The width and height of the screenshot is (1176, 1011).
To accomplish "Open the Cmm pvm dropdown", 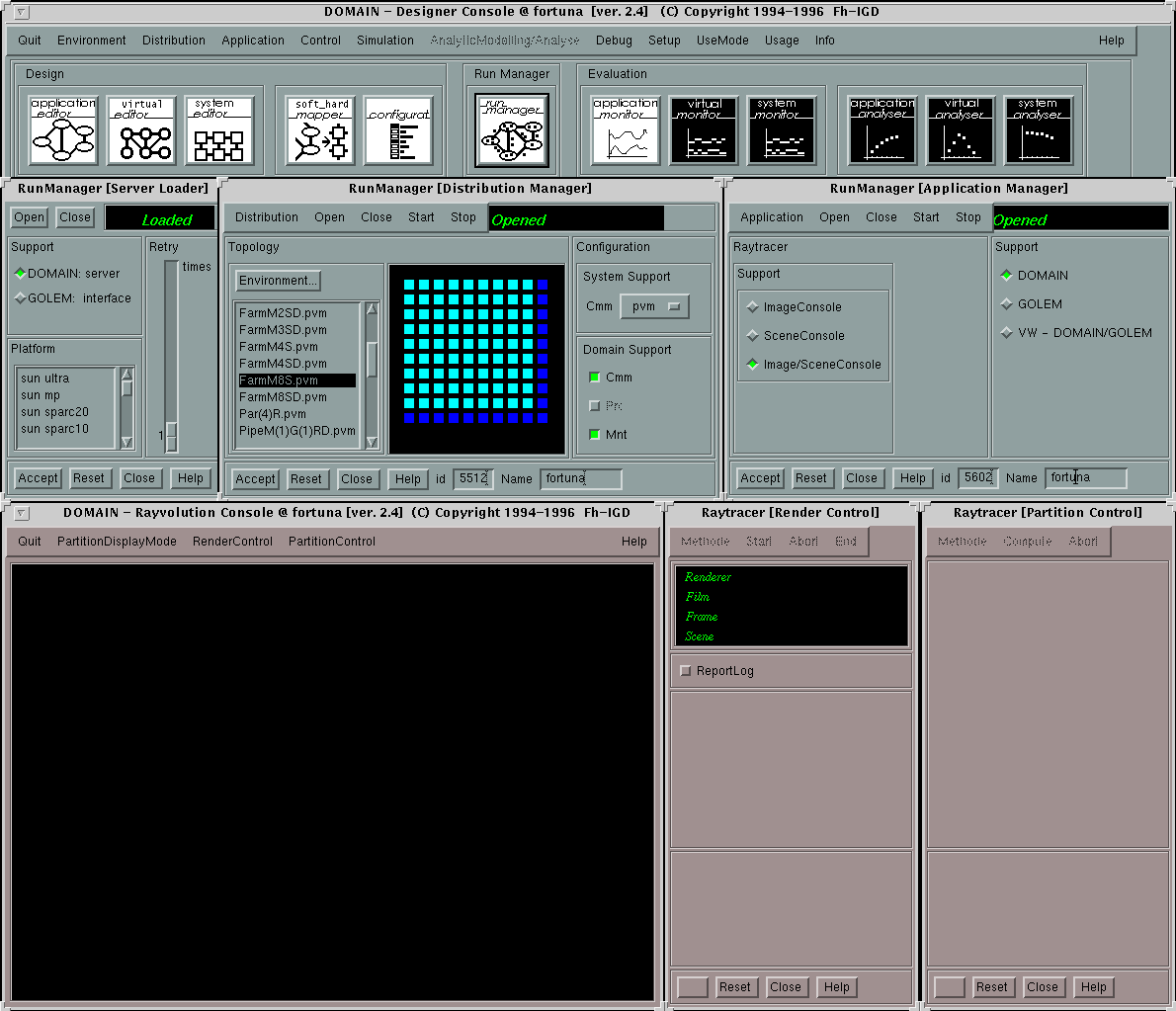I will click(x=653, y=306).
